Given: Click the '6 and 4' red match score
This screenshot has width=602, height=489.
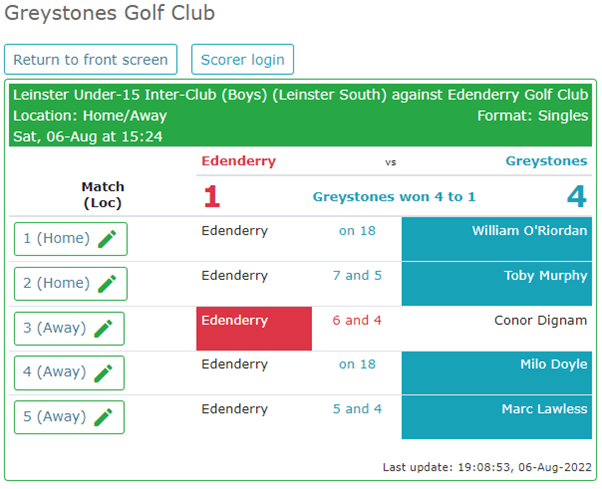Looking at the screenshot, I should (357, 320).
